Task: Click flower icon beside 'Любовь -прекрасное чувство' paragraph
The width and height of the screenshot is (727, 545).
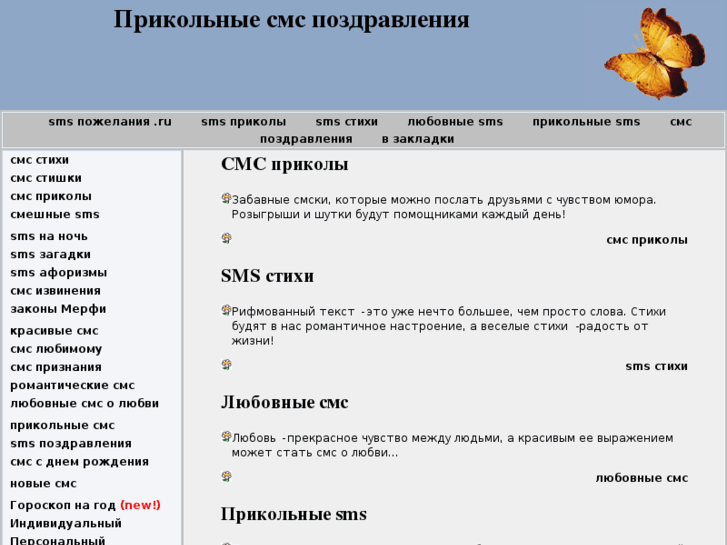Action: click(226, 436)
